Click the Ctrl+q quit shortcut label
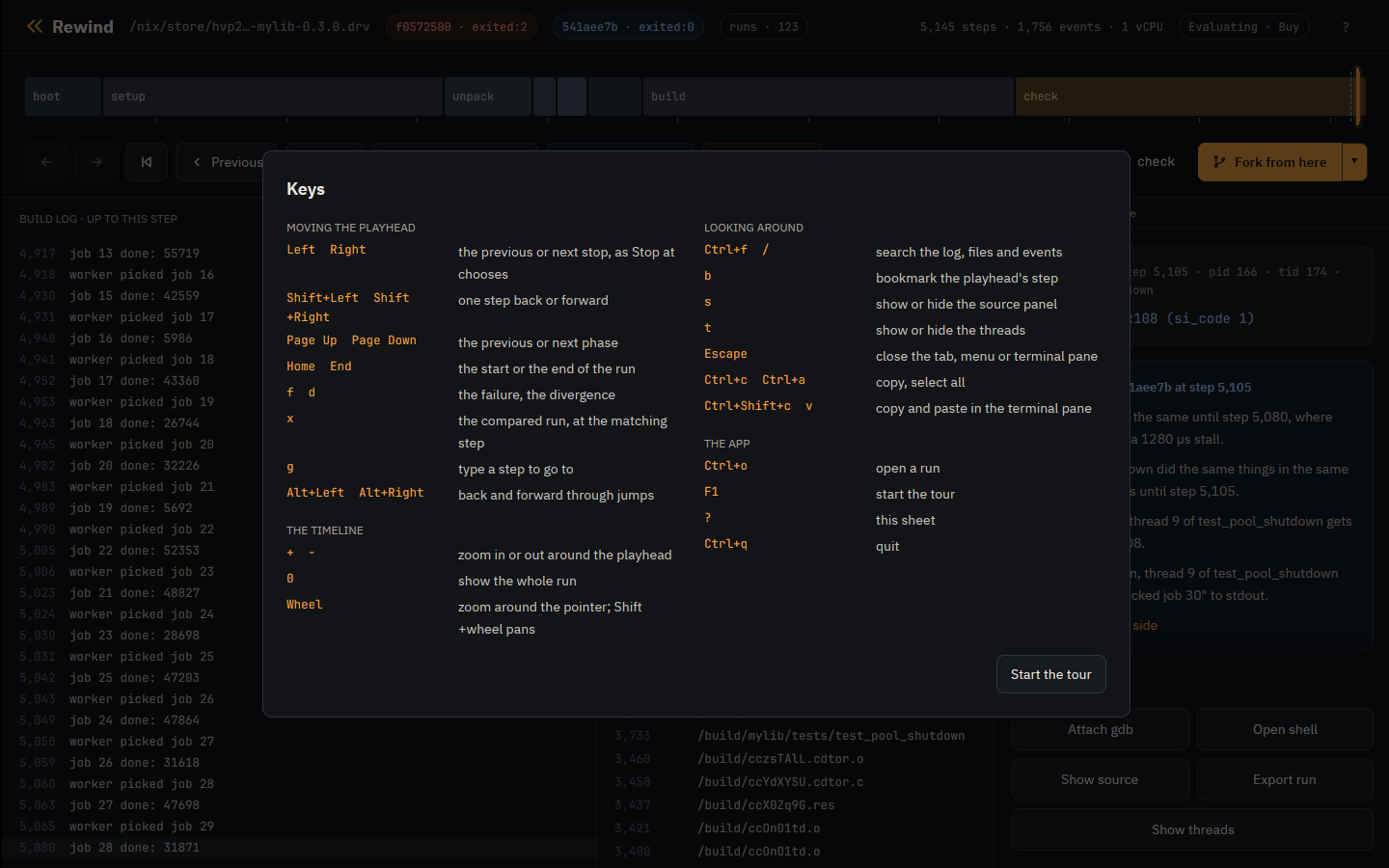1389x868 pixels. tap(725, 543)
